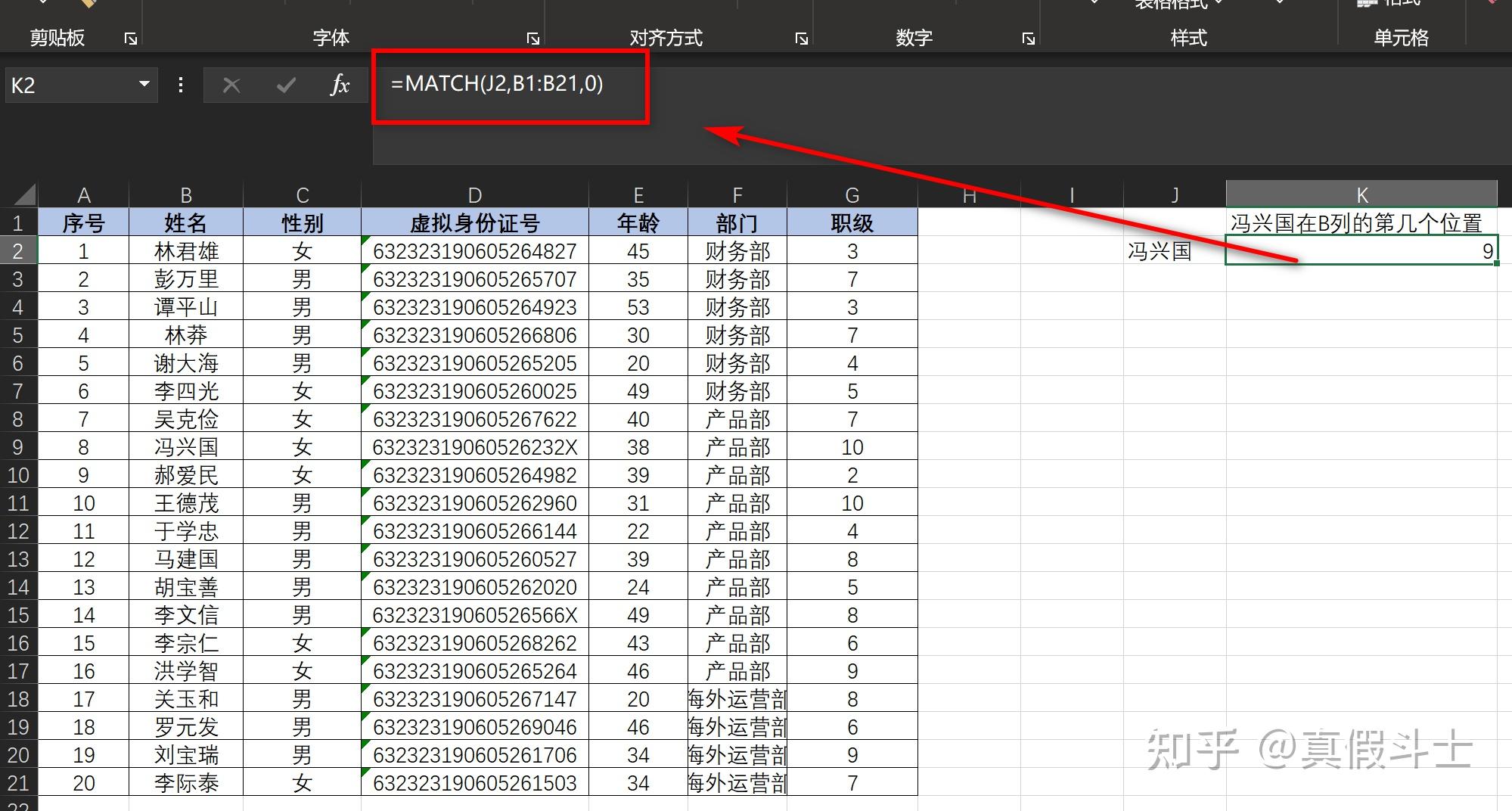
Task: Select column A header
Action: click(84, 195)
